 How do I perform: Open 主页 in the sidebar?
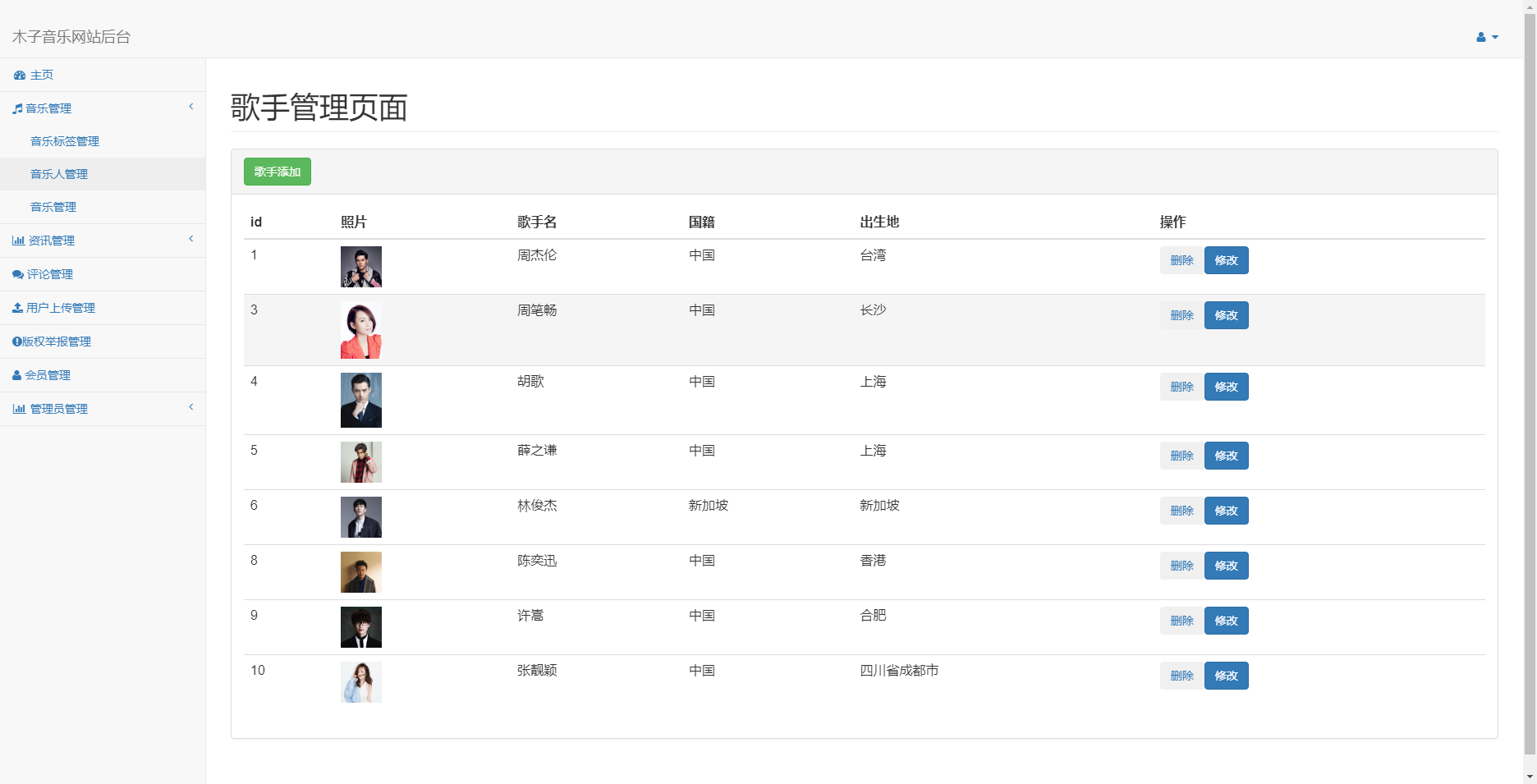tap(103, 75)
